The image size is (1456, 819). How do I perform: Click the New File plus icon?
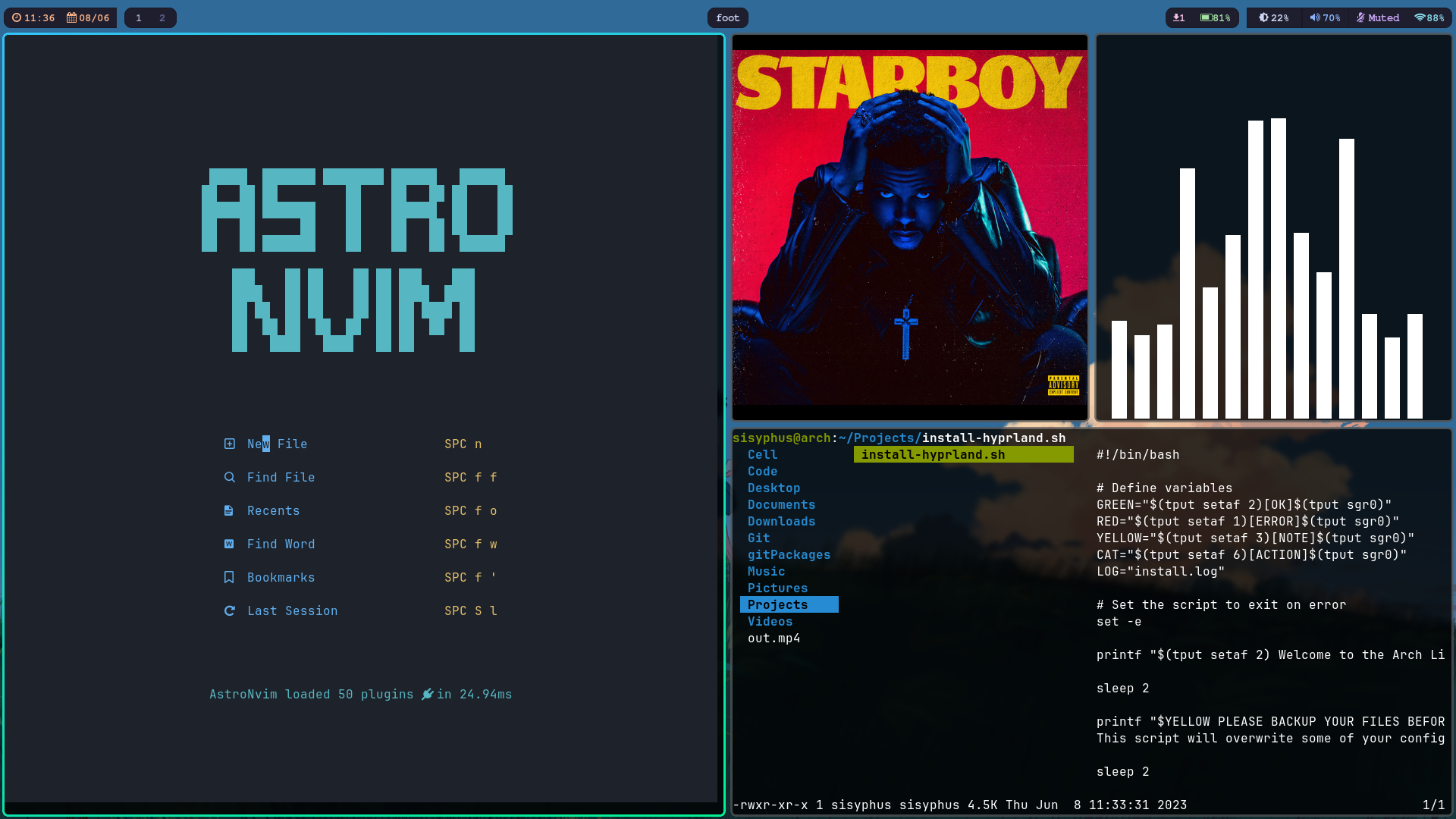point(229,444)
